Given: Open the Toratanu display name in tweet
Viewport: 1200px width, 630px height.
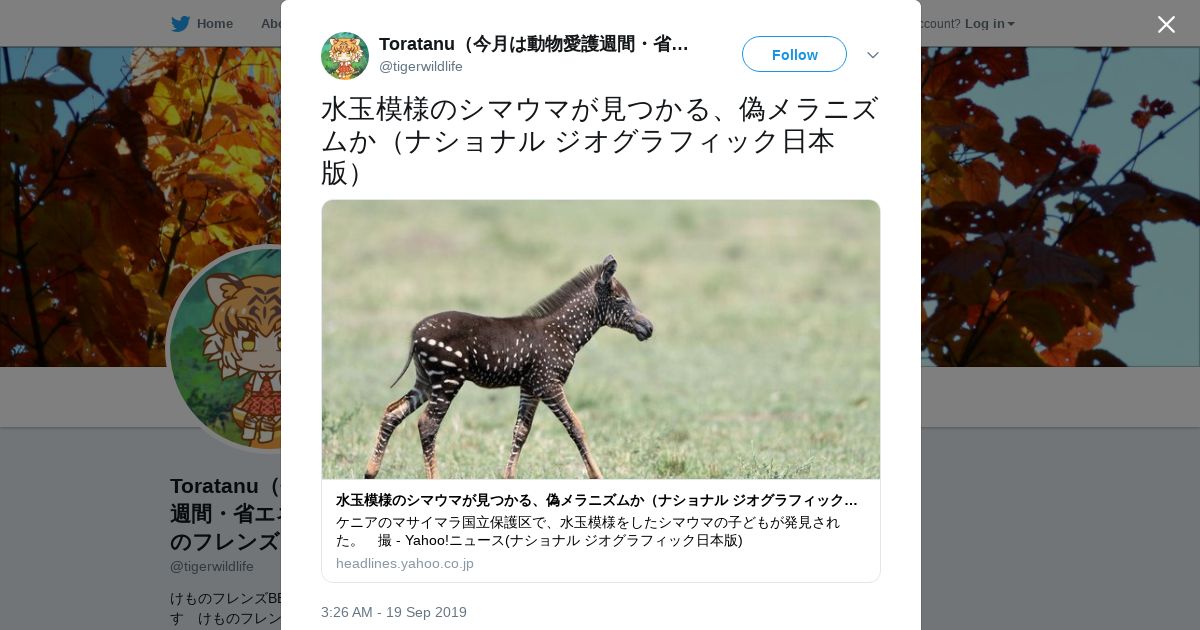Looking at the screenshot, I should coord(534,44).
